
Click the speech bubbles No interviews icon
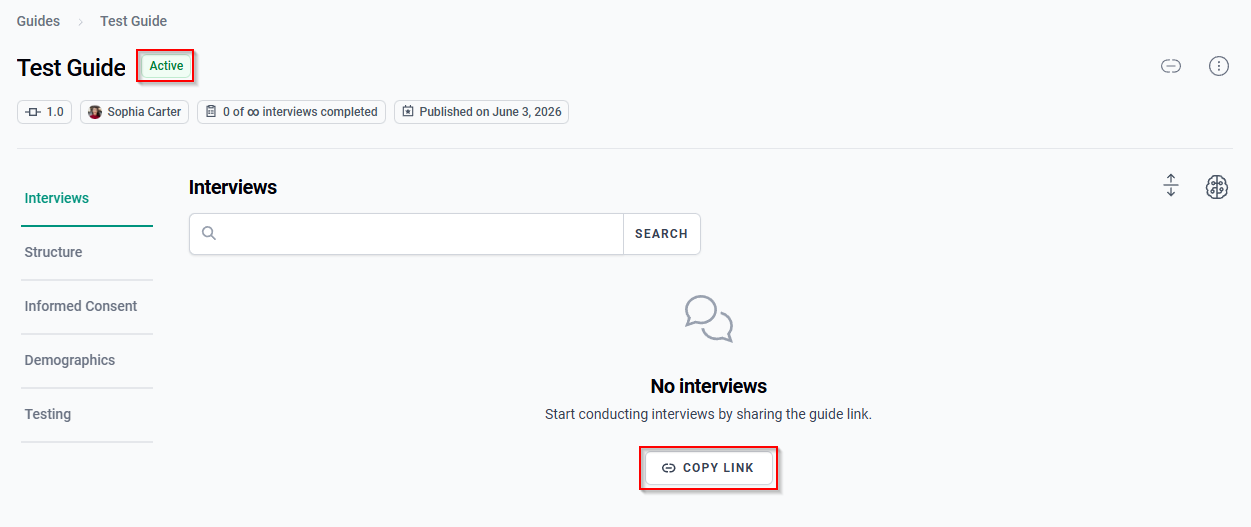[709, 319]
